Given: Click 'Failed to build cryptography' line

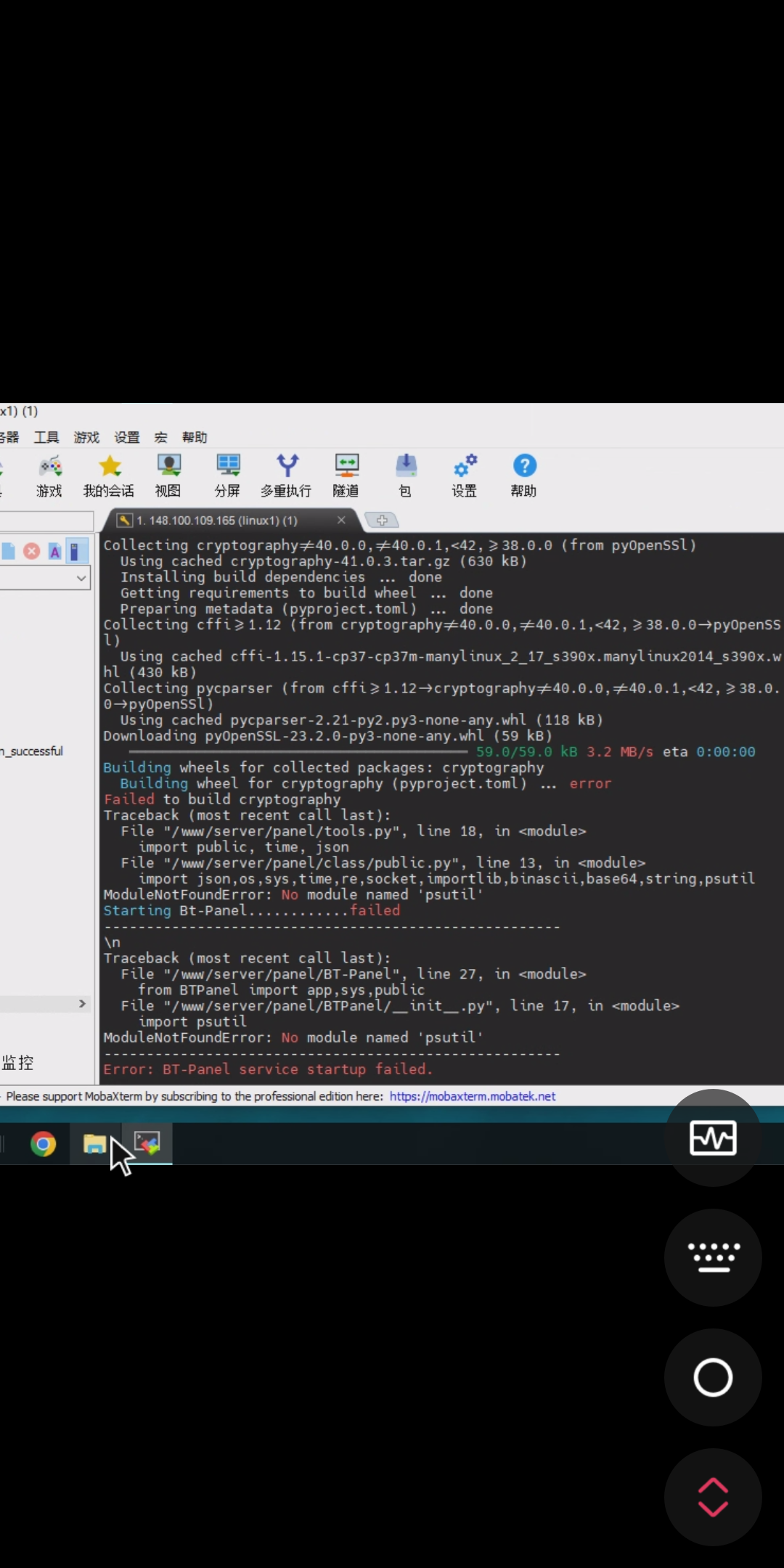Looking at the screenshot, I should [222, 799].
